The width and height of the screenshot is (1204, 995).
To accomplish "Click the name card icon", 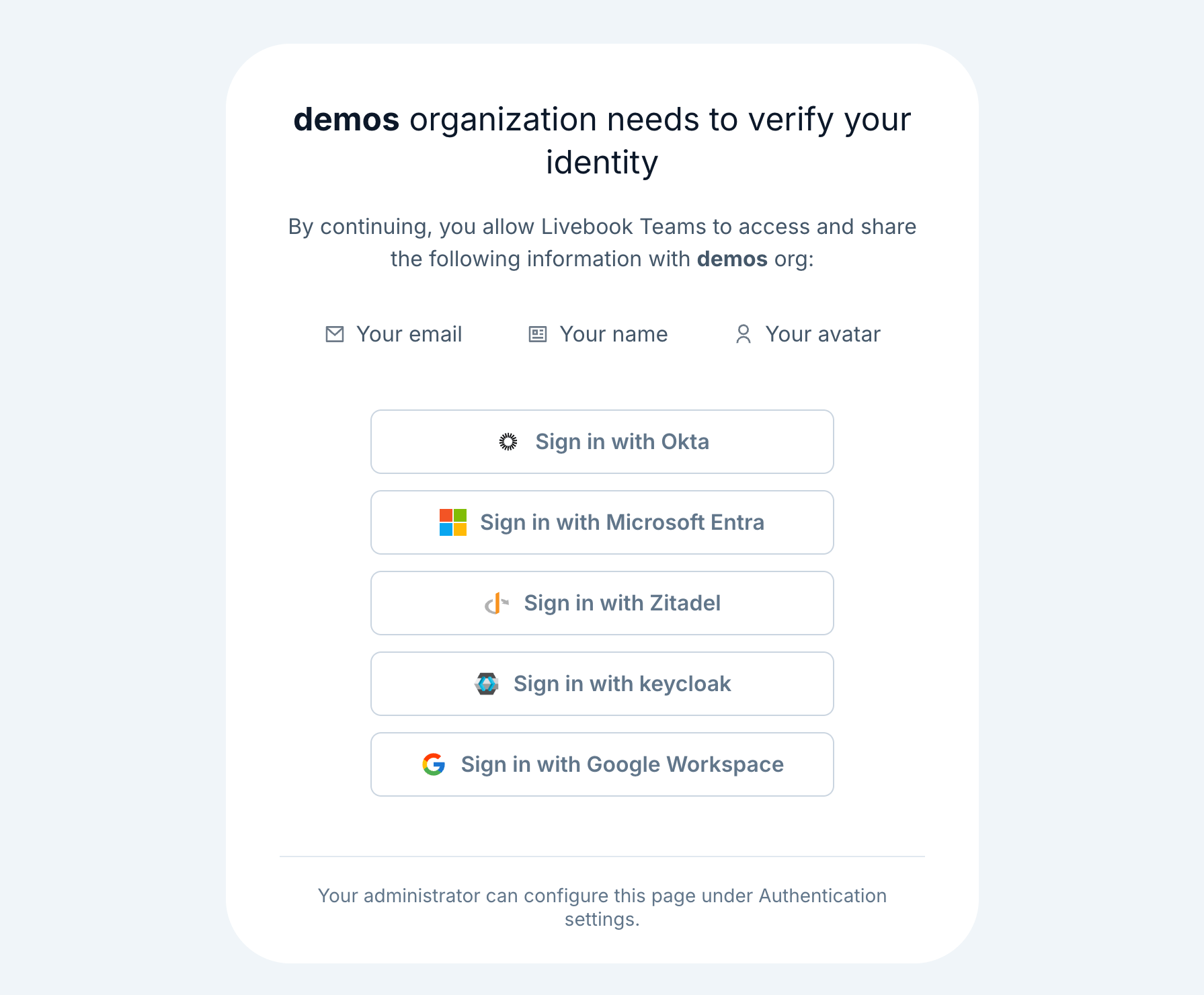I will [538, 334].
